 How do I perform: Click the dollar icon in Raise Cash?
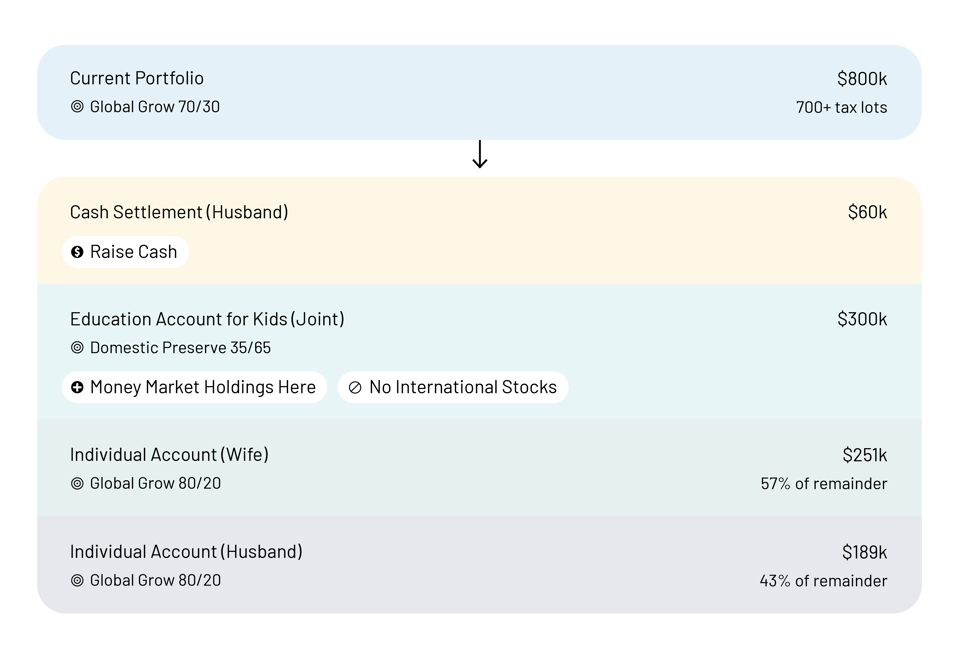pos(77,252)
